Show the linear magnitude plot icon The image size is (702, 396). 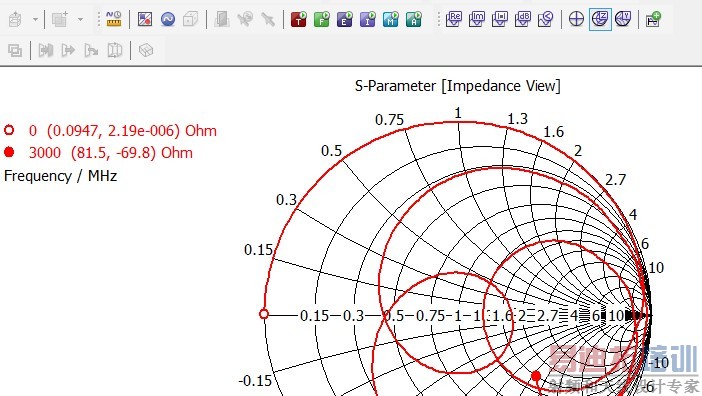pos(500,19)
